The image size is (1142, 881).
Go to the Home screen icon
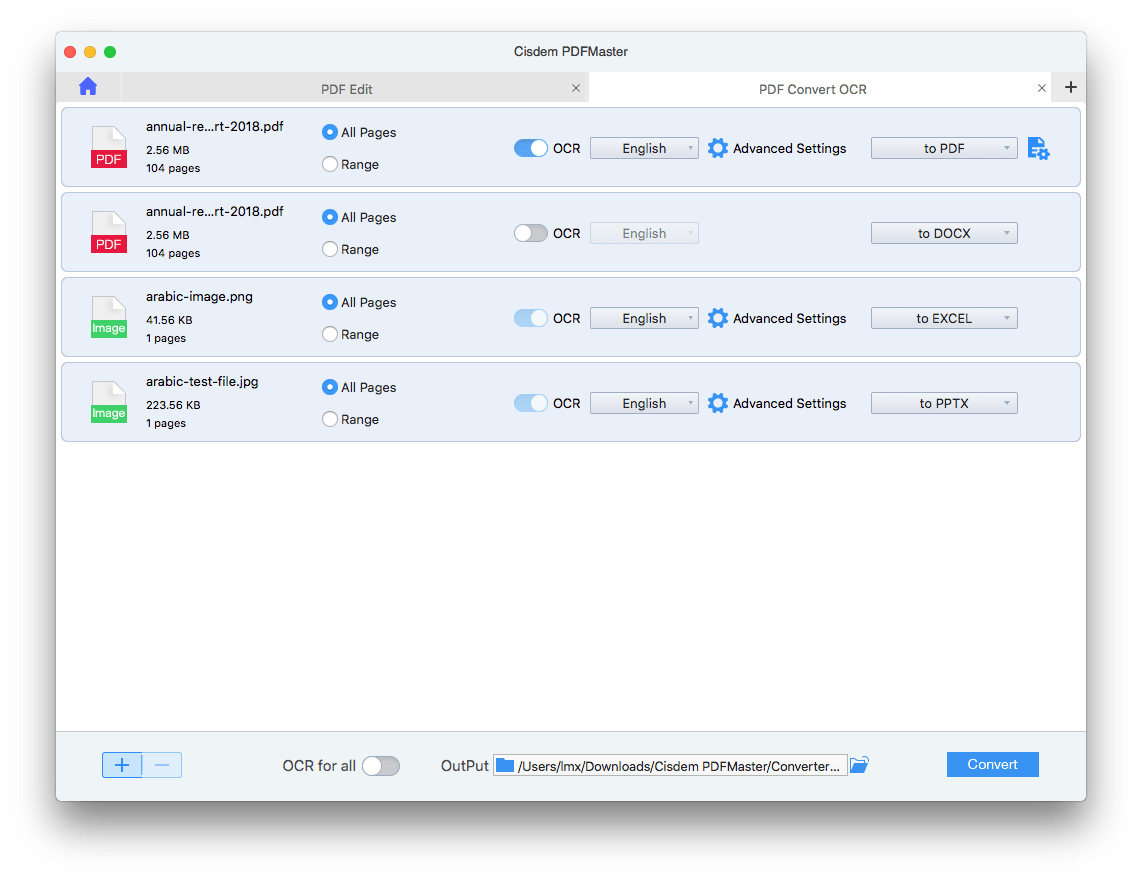pos(88,87)
